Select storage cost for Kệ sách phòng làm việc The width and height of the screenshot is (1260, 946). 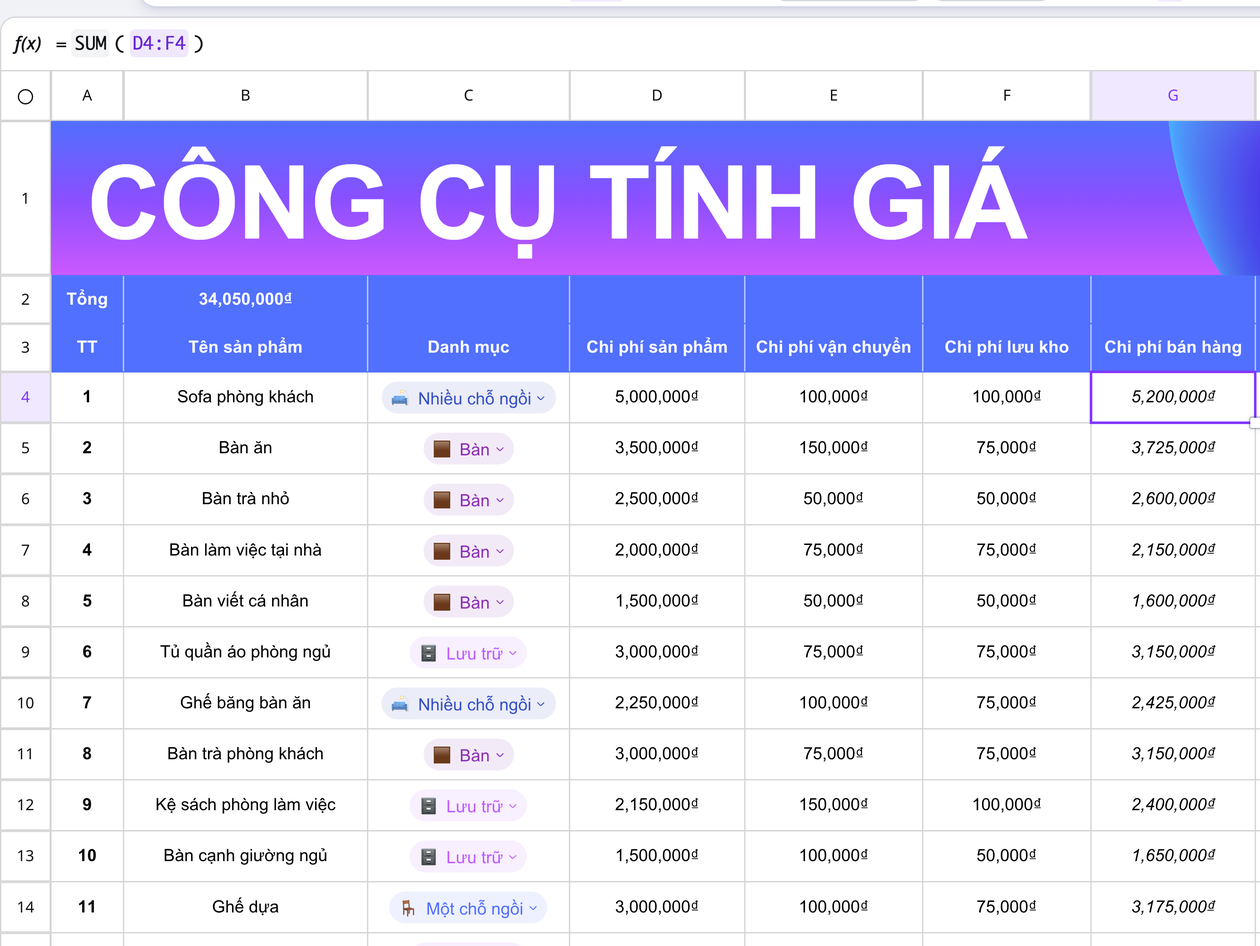[1007, 805]
